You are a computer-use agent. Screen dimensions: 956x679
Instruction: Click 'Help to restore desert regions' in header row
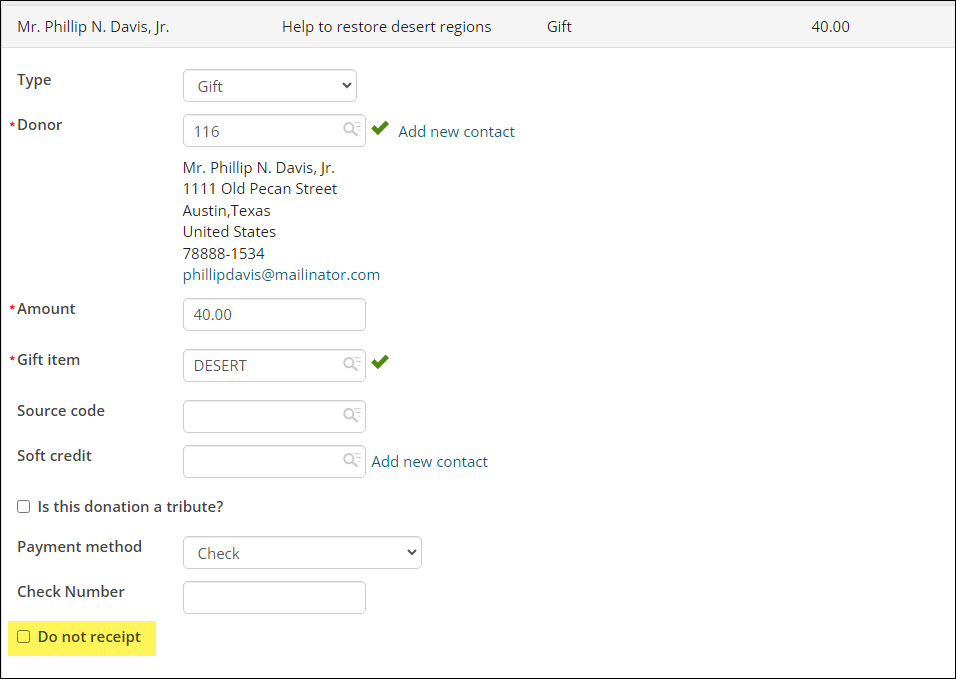(387, 27)
